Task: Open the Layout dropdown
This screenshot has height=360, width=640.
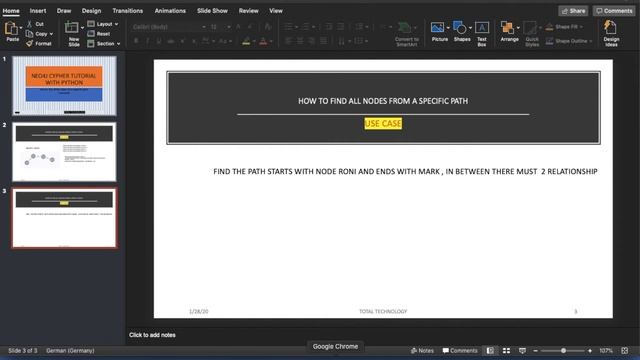Action: pyautogui.click(x=103, y=24)
